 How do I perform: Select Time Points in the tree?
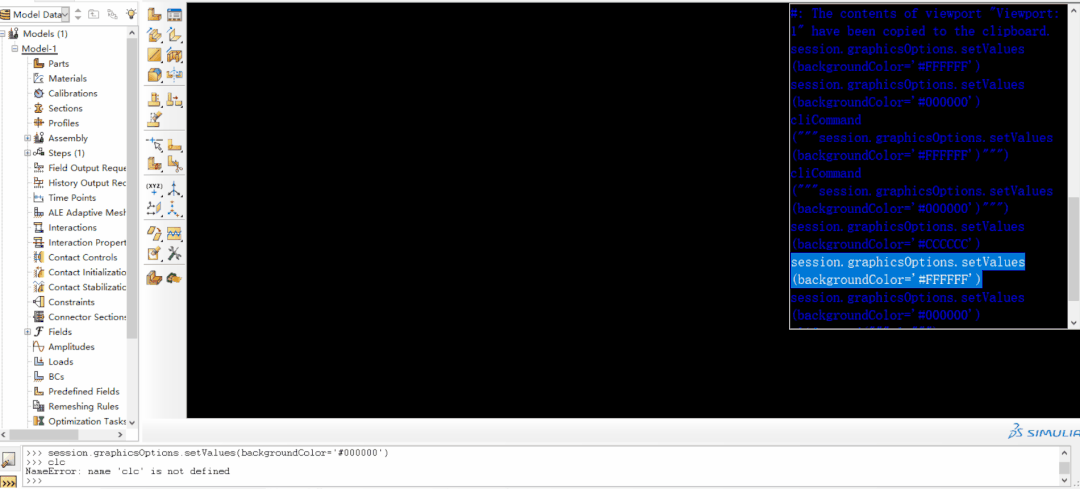click(x=72, y=198)
